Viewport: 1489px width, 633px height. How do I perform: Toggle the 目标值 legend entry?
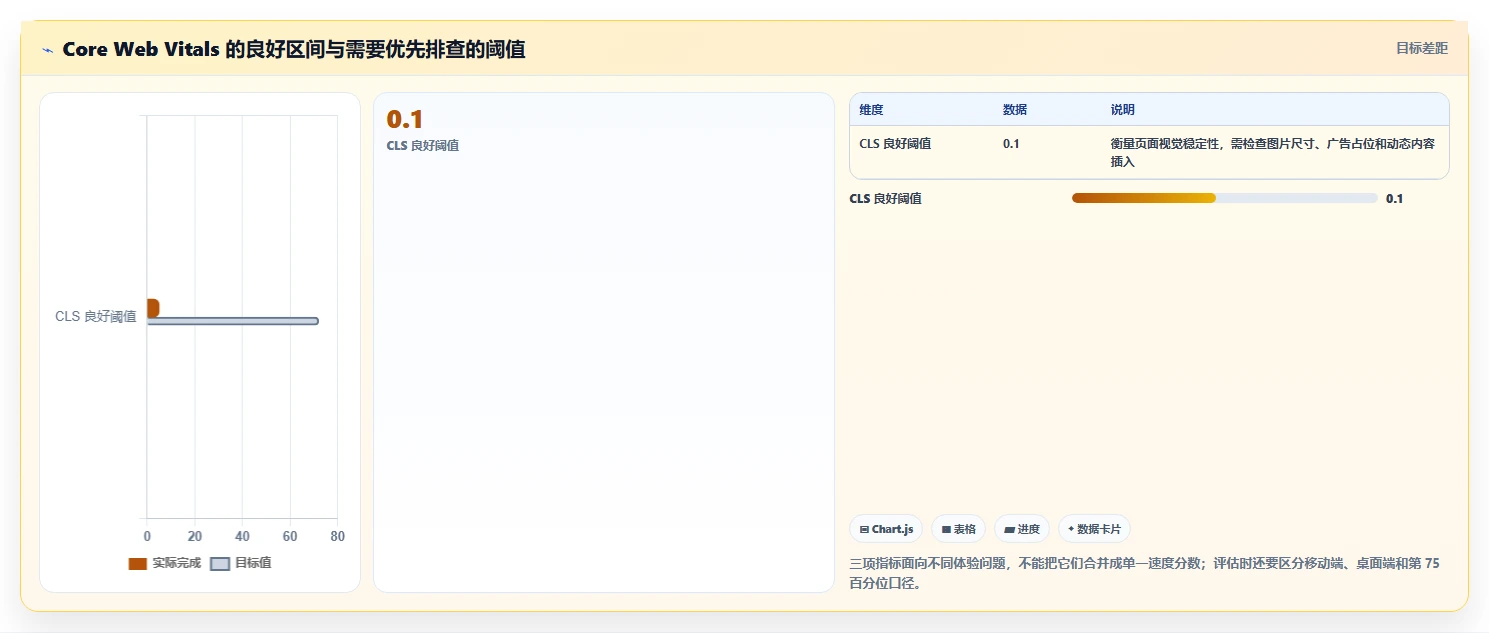(241, 563)
